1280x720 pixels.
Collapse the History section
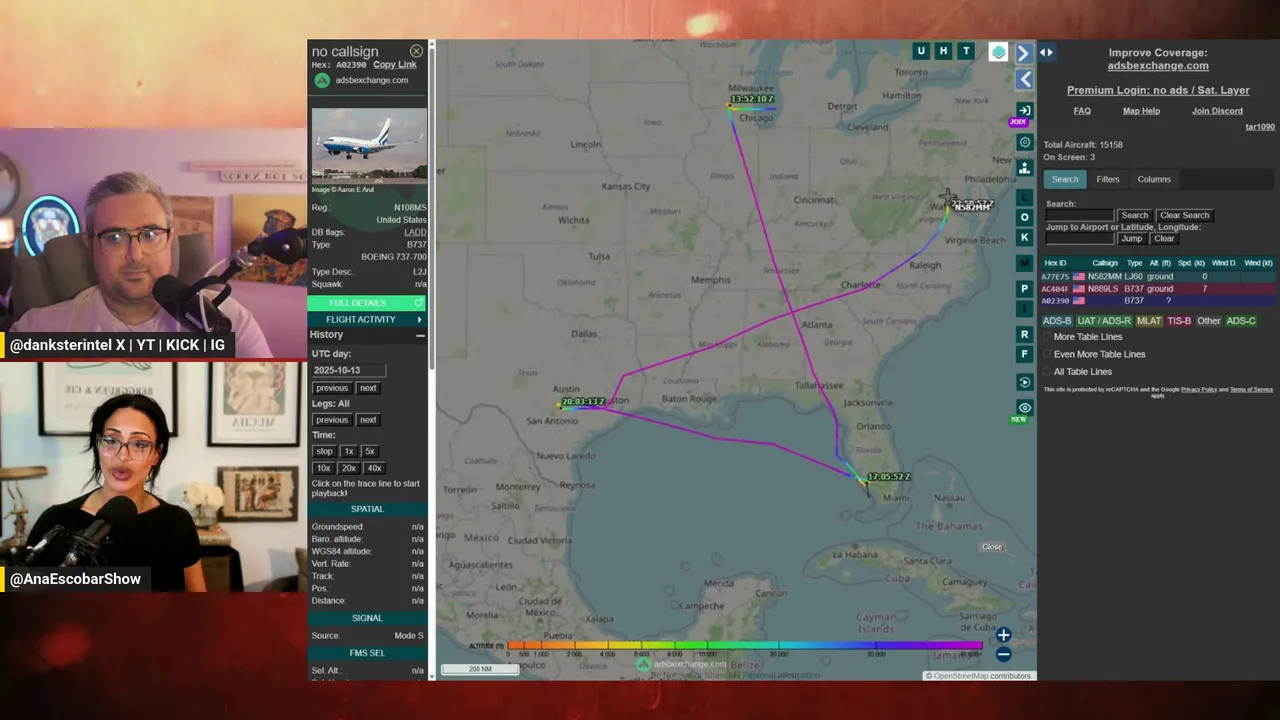(x=420, y=335)
